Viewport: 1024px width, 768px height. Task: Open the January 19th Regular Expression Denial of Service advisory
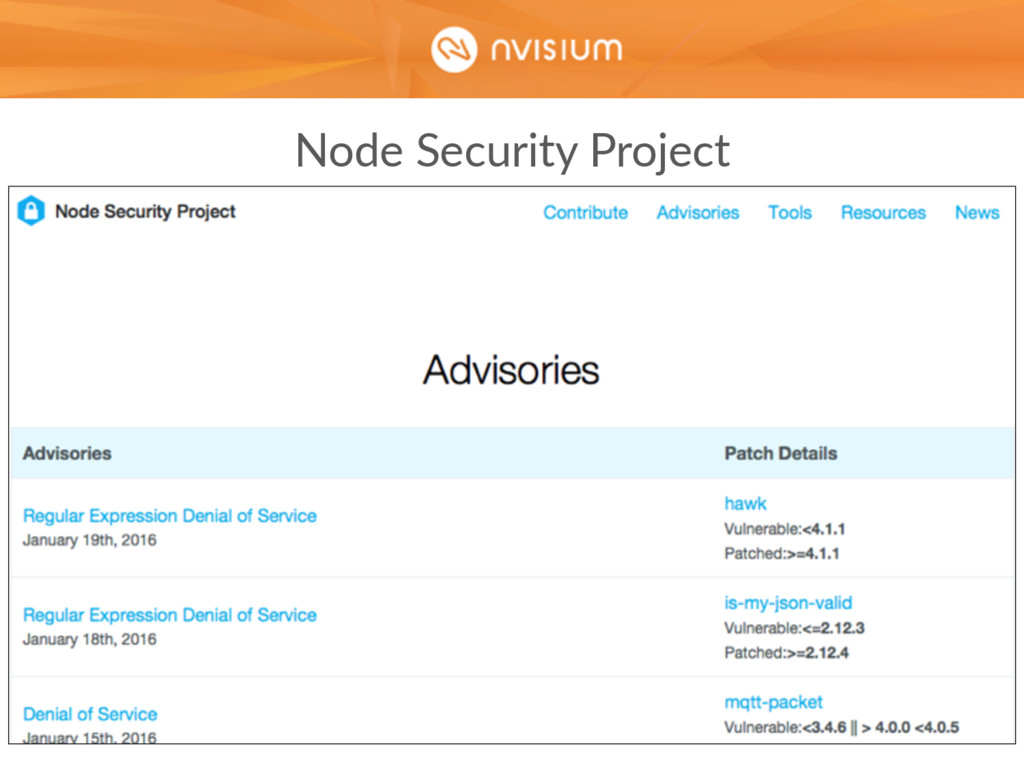[170, 516]
